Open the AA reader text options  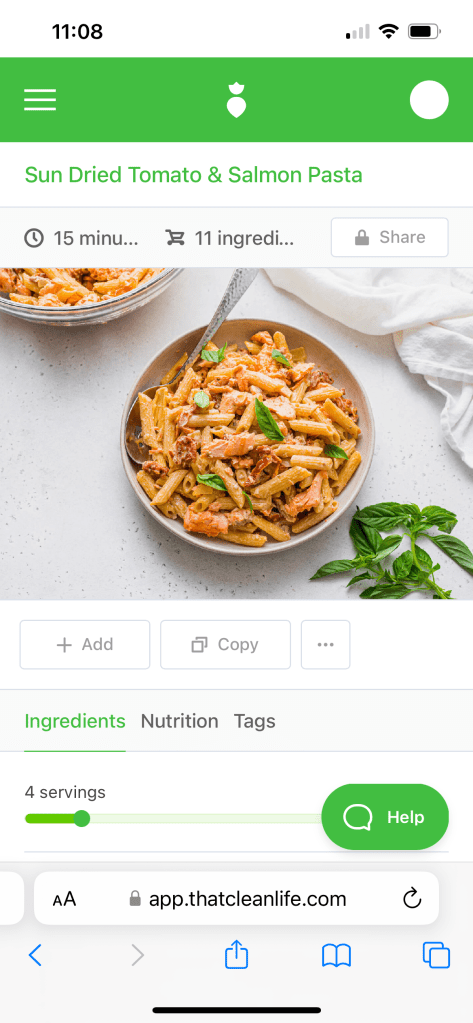pyautogui.click(x=65, y=900)
